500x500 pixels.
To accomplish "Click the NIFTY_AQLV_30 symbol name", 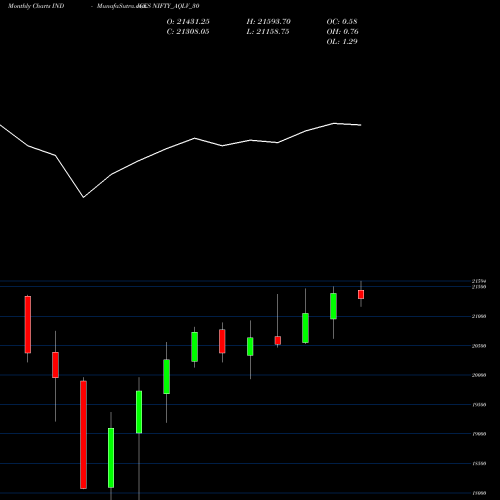I will [176, 6].
